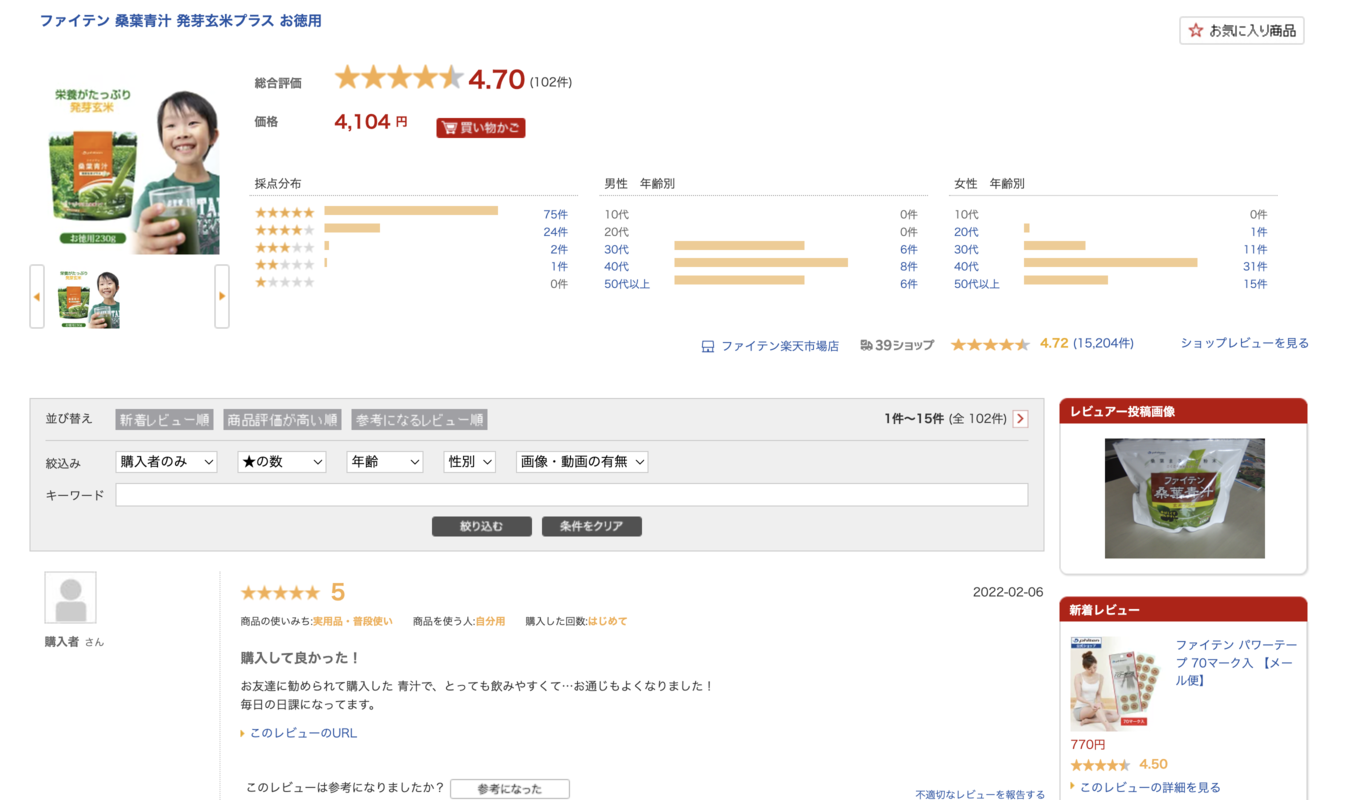Sort by 参考になるレビュー順

coord(420,420)
